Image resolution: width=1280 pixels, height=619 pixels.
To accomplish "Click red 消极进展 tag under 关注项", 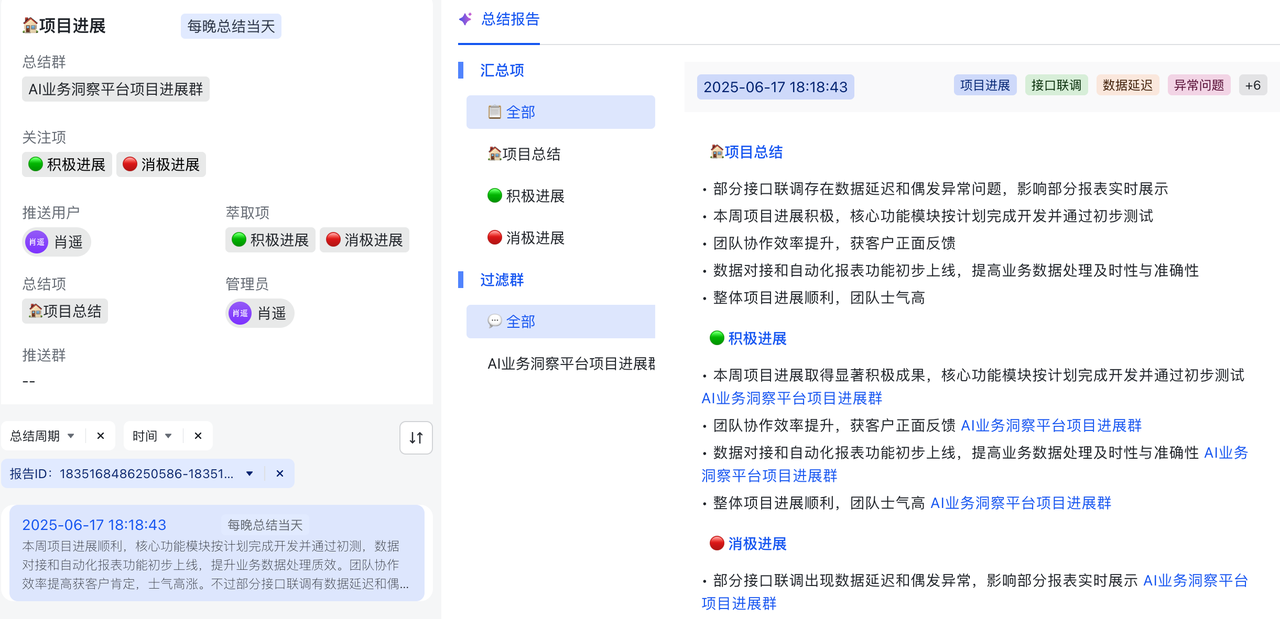I will click(161, 165).
